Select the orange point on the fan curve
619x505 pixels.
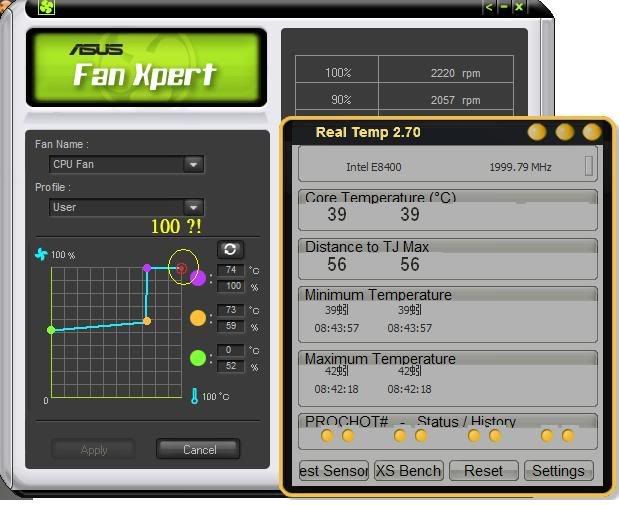coord(147,321)
